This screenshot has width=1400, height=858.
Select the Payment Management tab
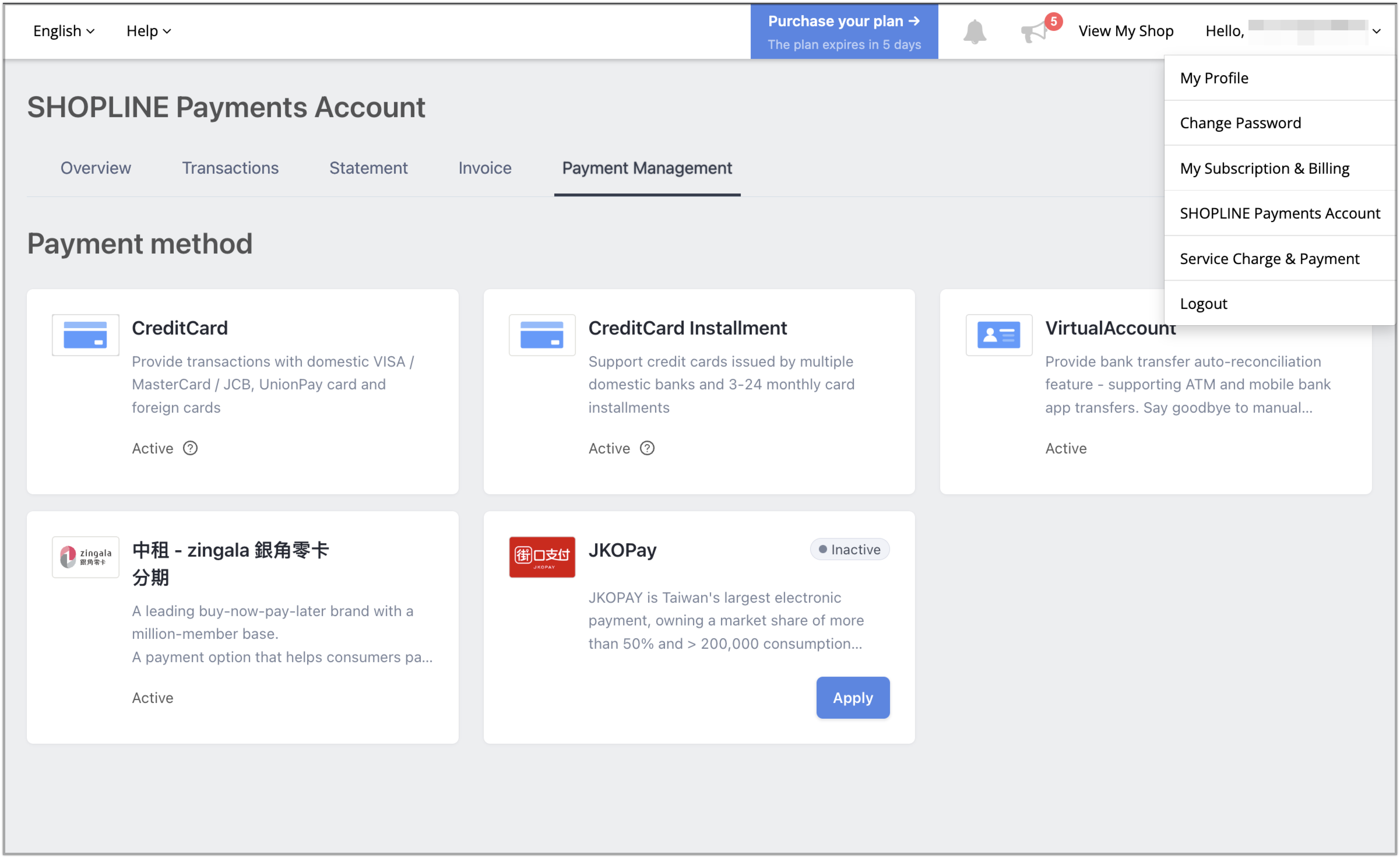[x=647, y=168]
